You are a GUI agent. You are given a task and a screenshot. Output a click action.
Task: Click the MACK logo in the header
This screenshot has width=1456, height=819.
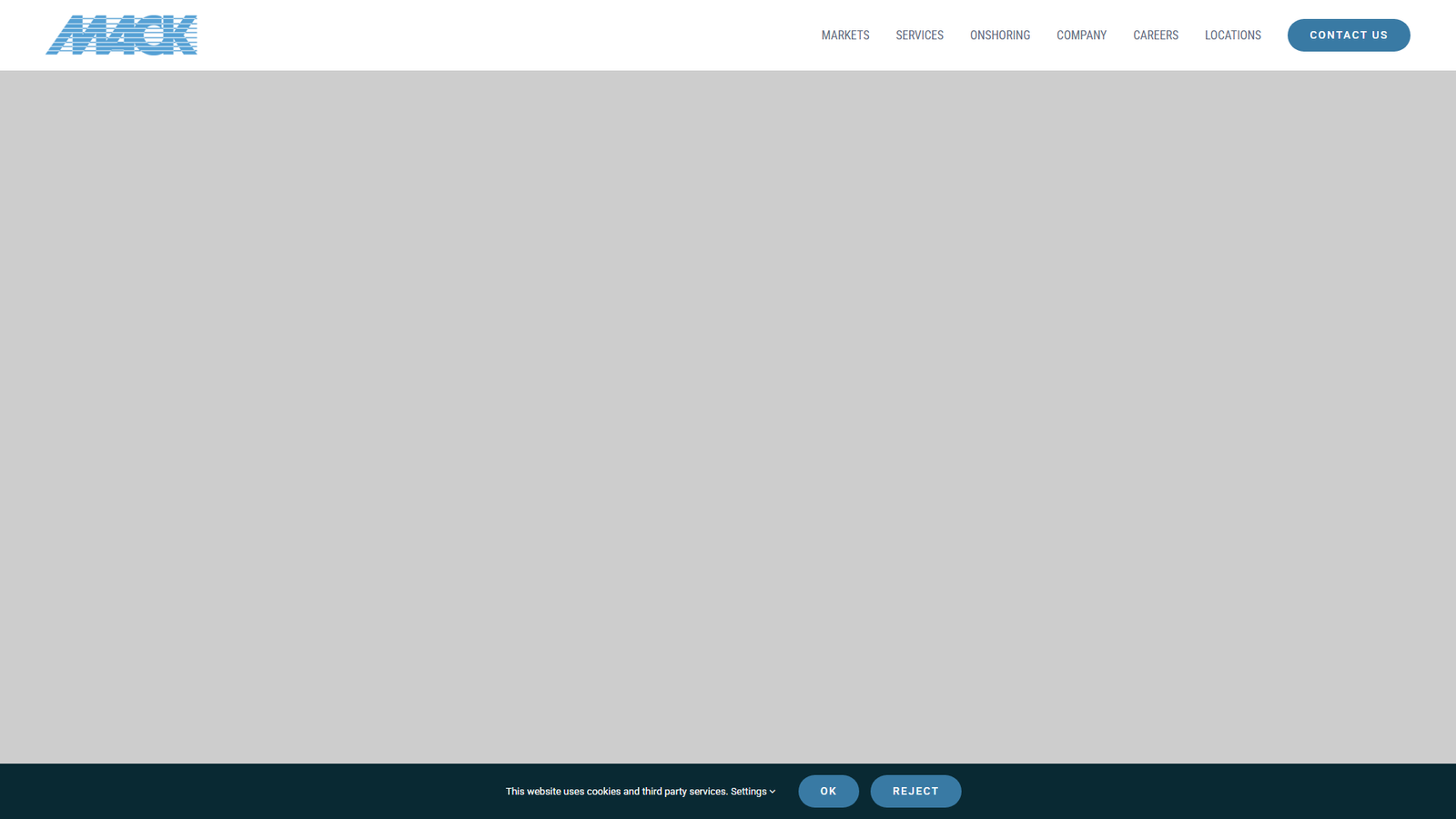pyautogui.click(x=121, y=35)
